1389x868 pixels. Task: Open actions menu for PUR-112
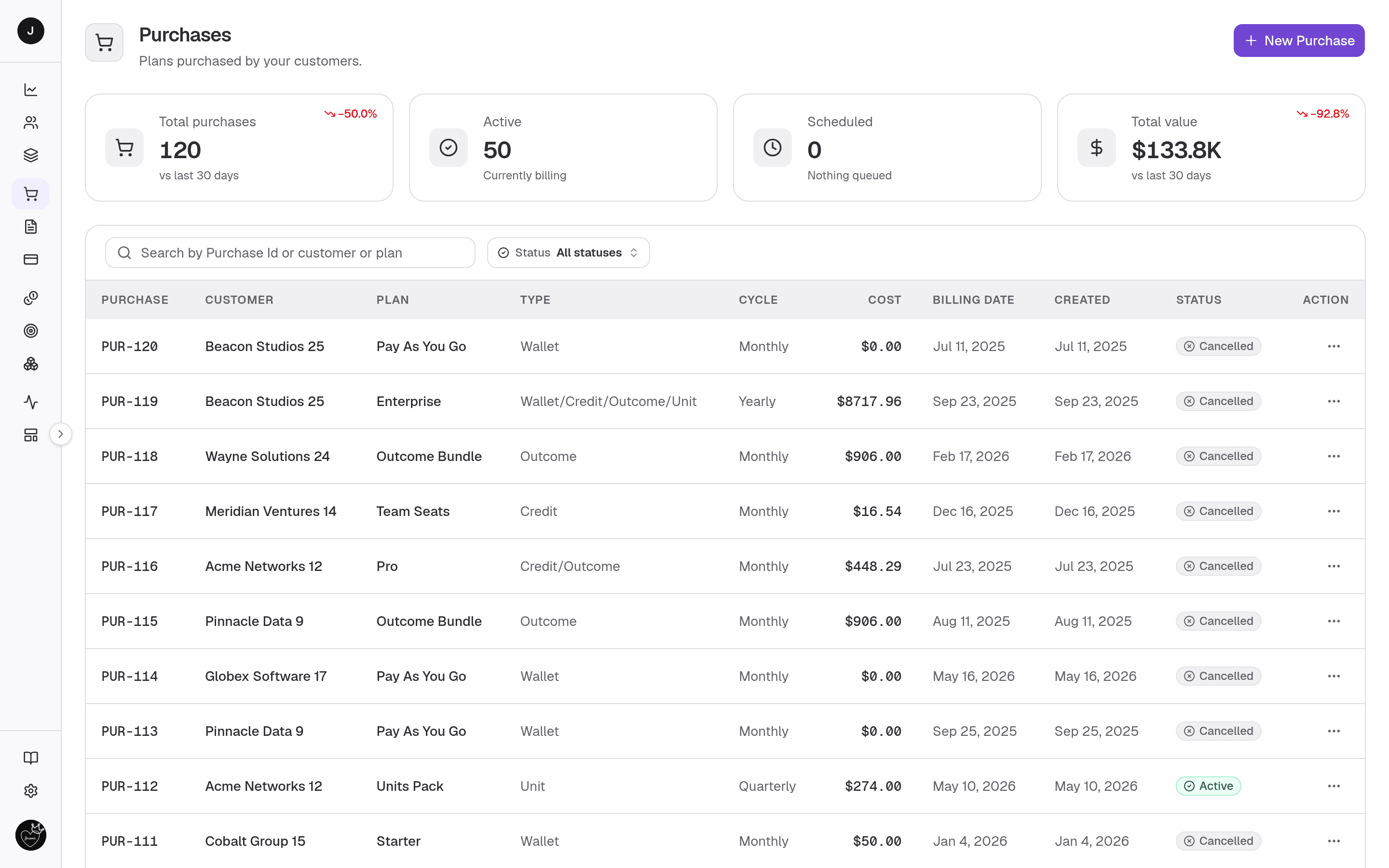tap(1334, 786)
